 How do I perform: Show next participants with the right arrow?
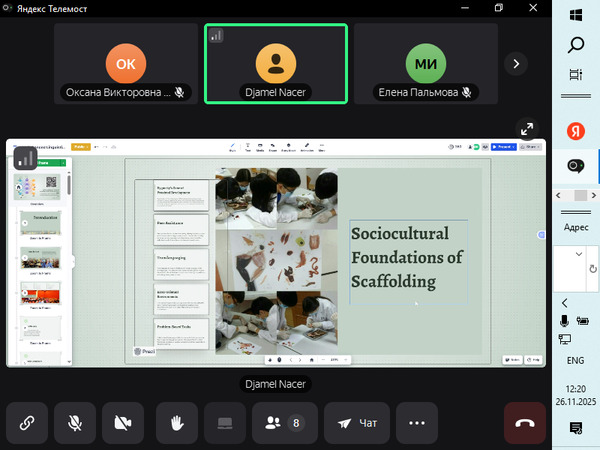click(x=516, y=63)
